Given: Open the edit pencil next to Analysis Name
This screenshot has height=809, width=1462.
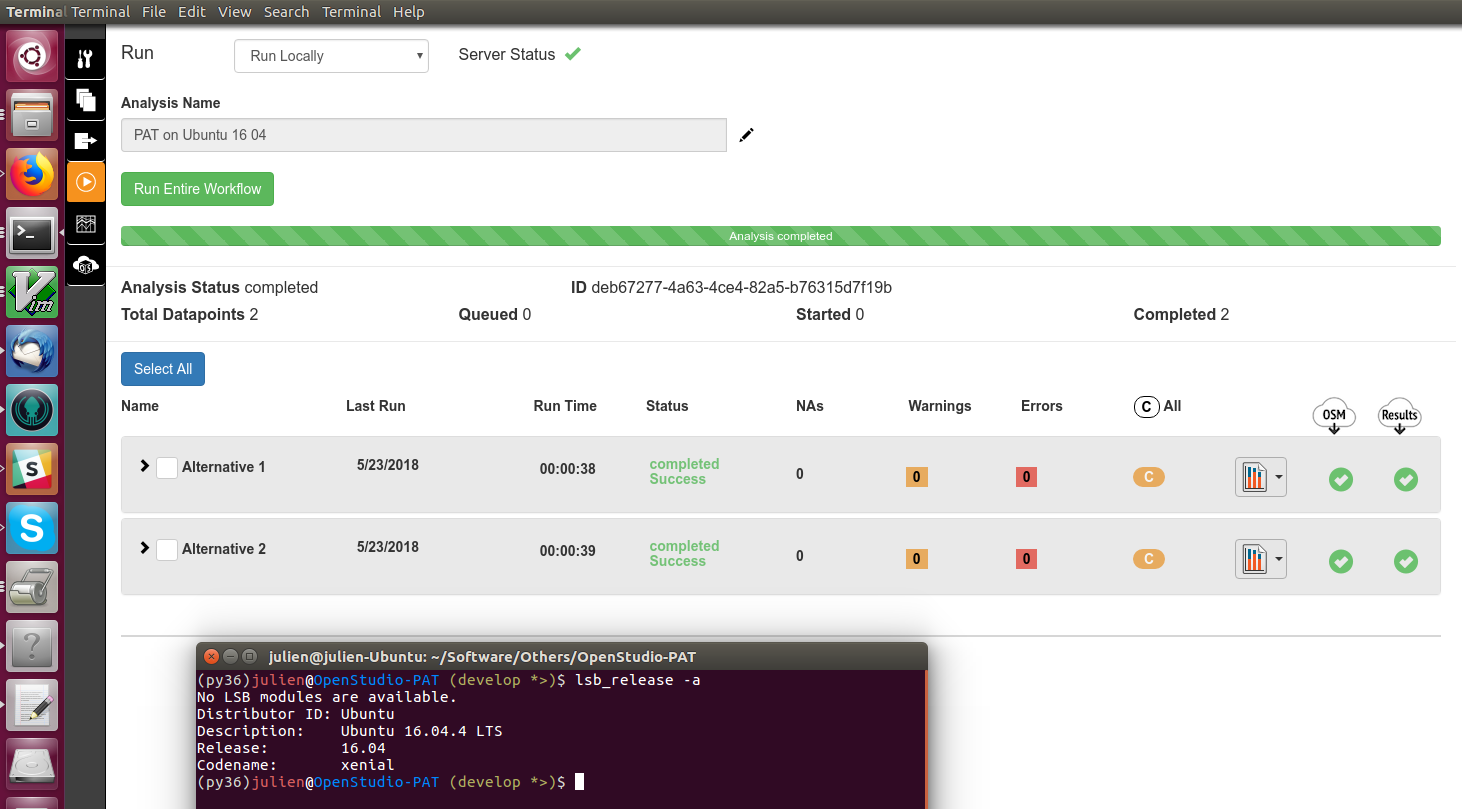Looking at the screenshot, I should pyautogui.click(x=746, y=134).
